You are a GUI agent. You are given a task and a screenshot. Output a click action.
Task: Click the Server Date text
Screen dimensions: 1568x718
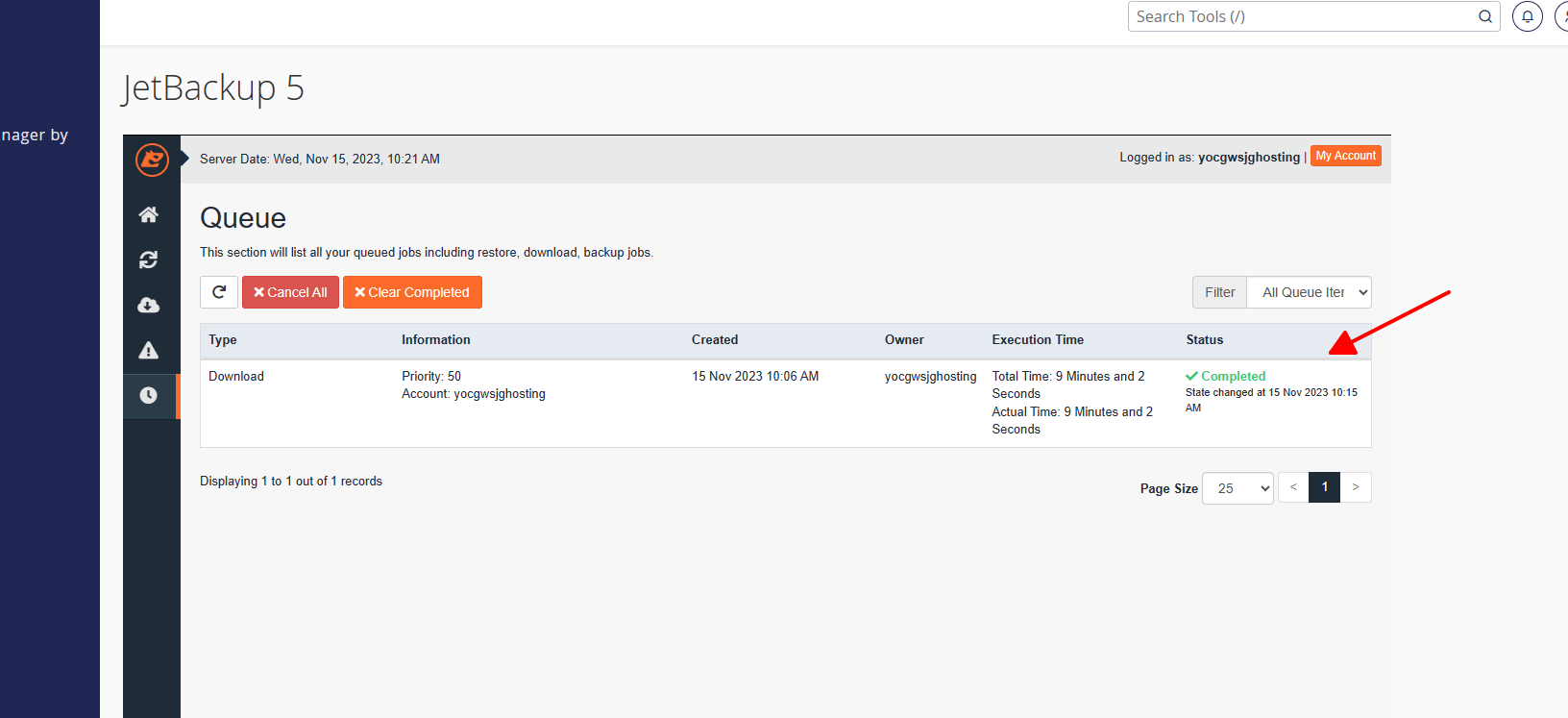320,160
